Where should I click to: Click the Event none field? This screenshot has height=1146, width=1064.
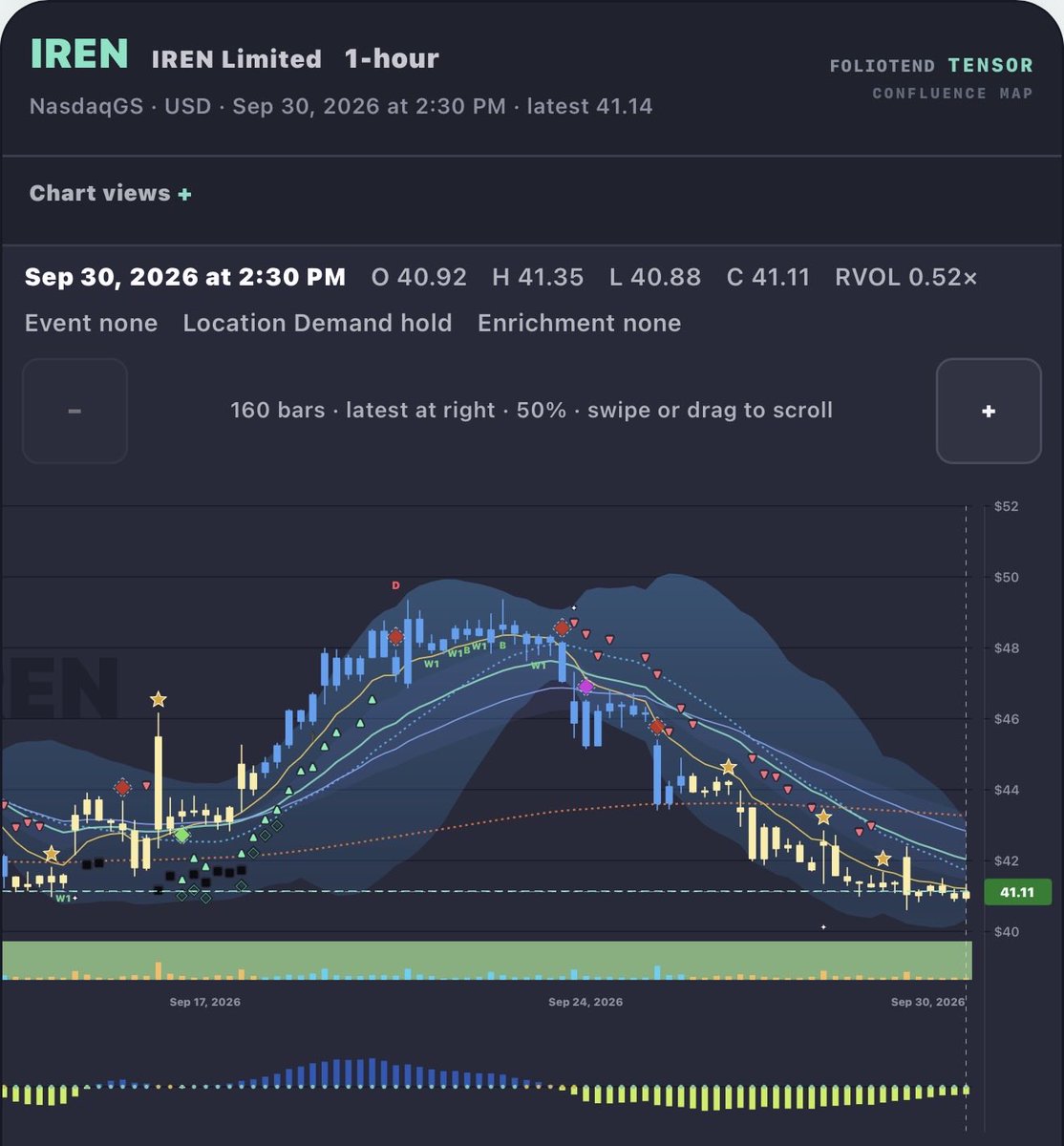pyautogui.click(x=92, y=323)
